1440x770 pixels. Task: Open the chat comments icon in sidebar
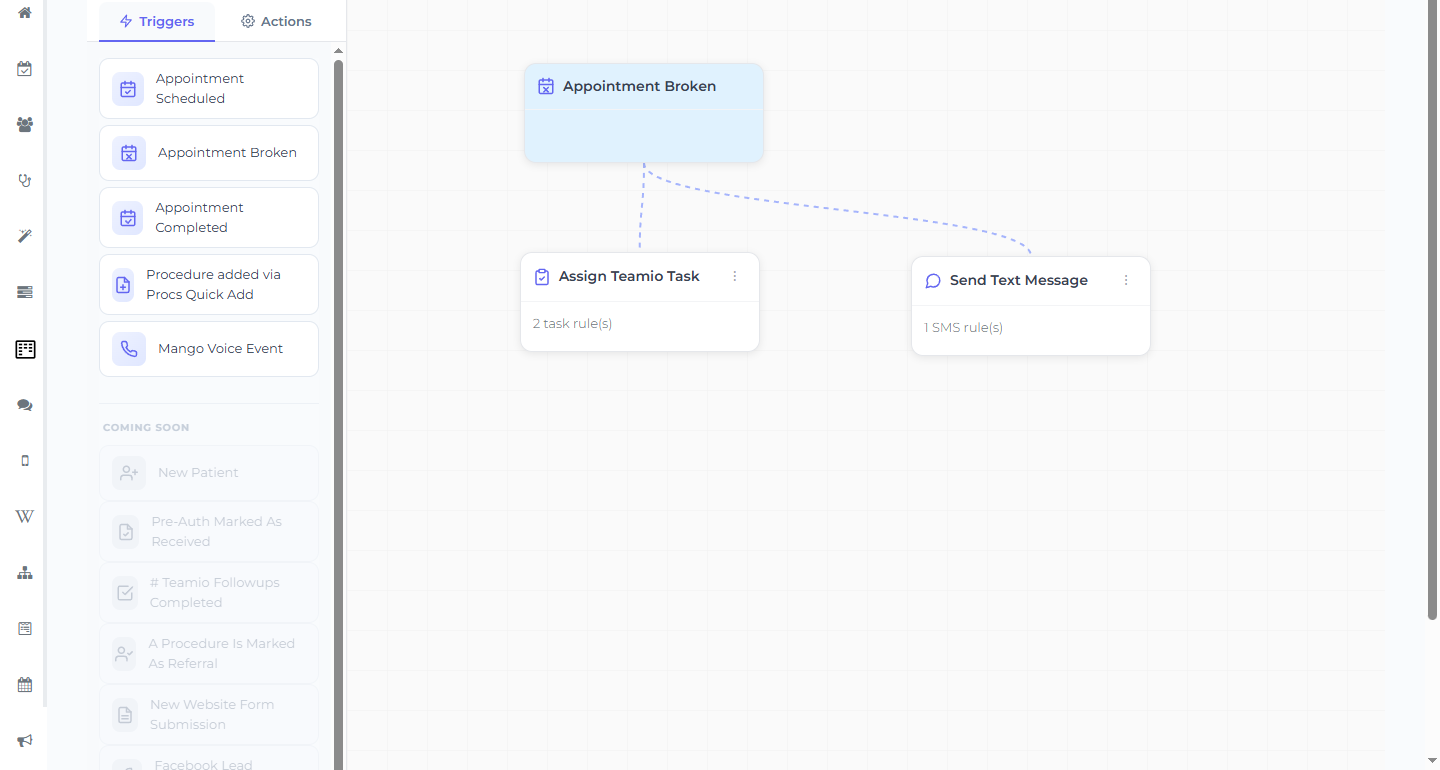pyautogui.click(x=25, y=405)
